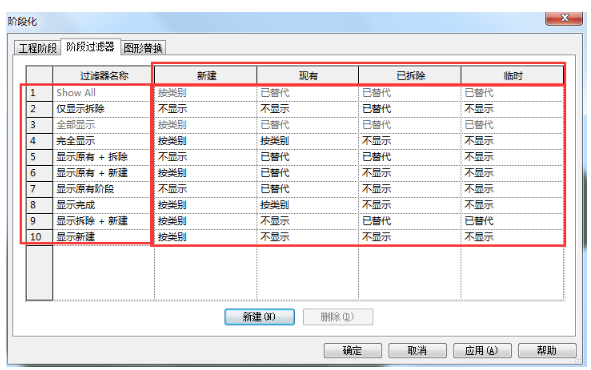The width and height of the screenshot is (591, 370).
Task: Open 新建 cell for 显示原有阶段 row
Action: (x=206, y=189)
